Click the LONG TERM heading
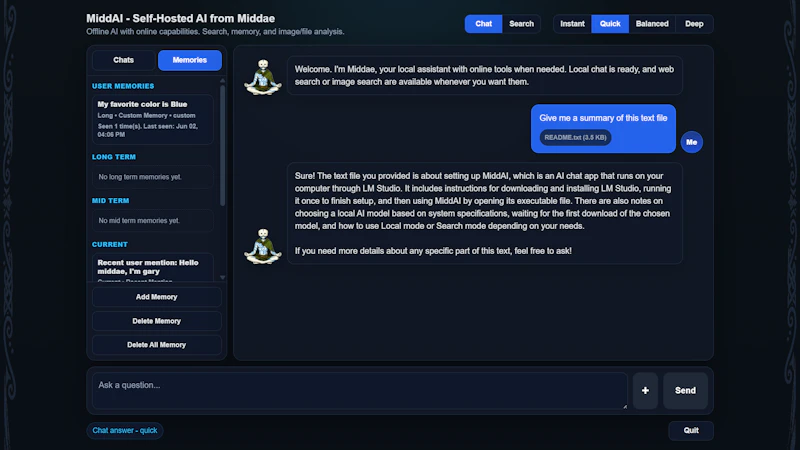 (x=114, y=157)
